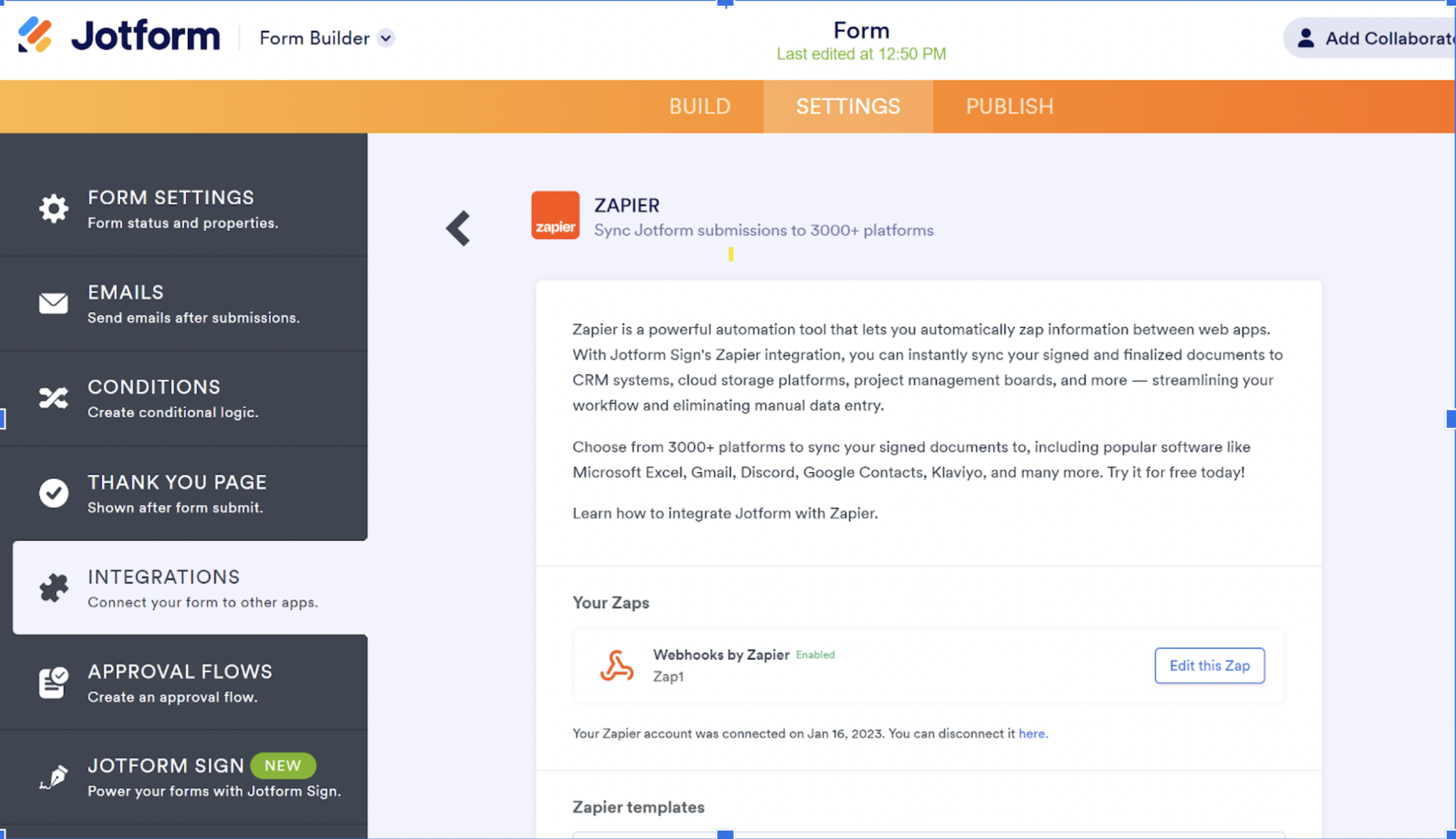Viewport: 1456px width, 839px height.
Task: Click the Jotform logo icon
Action: tap(35, 35)
